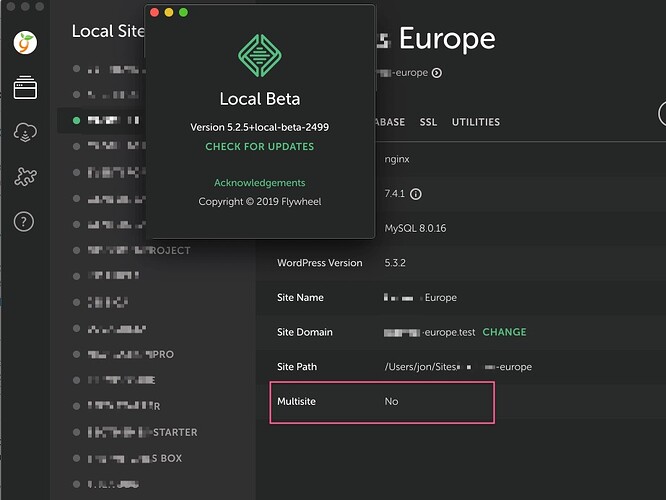
Task: Click the Site Path /Users/jon/Sites value
Action: click(458, 367)
